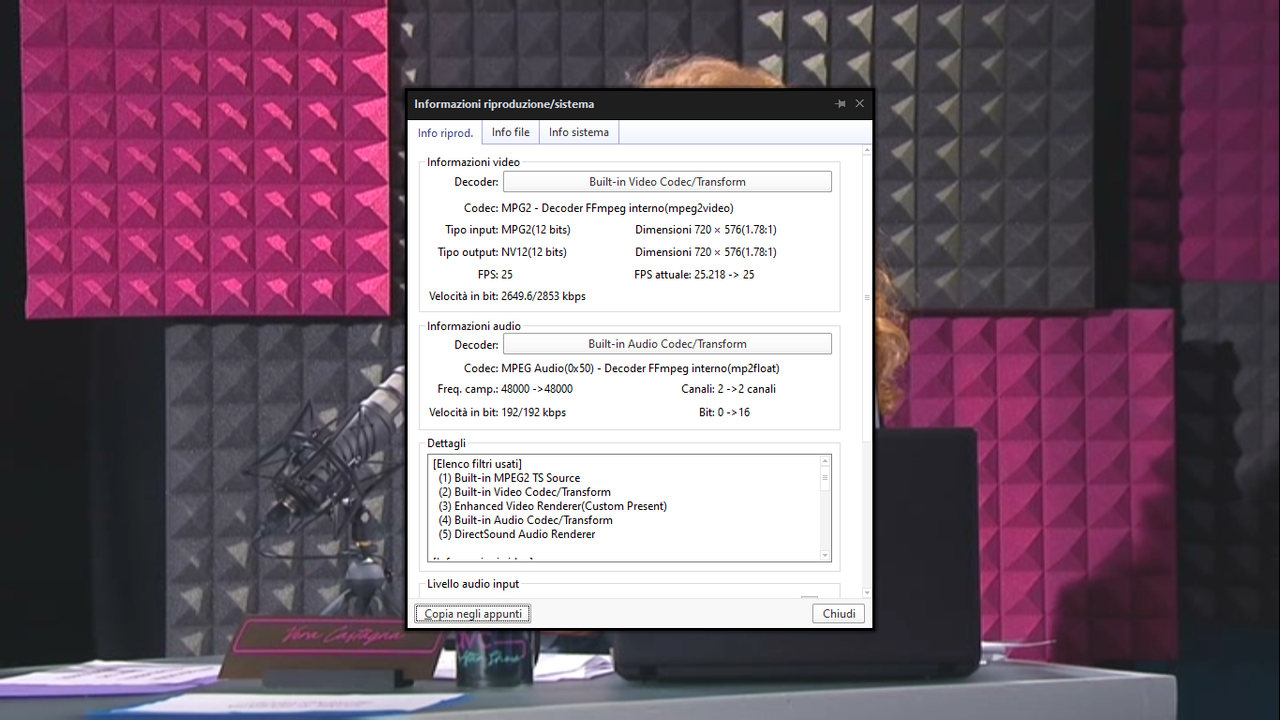1280x720 pixels.
Task: Click the down arrow of the Dettagli scrollbar
Action: pyautogui.click(x=824, y=554)
